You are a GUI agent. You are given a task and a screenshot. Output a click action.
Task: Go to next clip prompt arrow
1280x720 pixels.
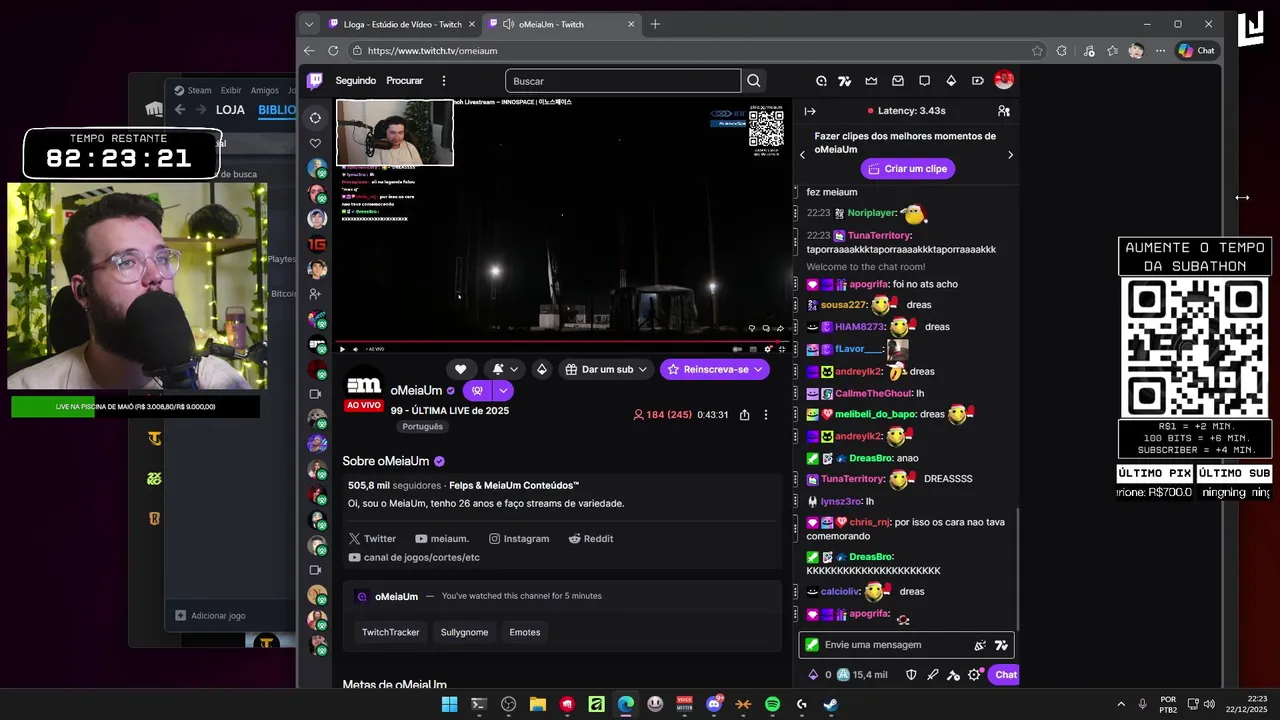click(1010, 155)
